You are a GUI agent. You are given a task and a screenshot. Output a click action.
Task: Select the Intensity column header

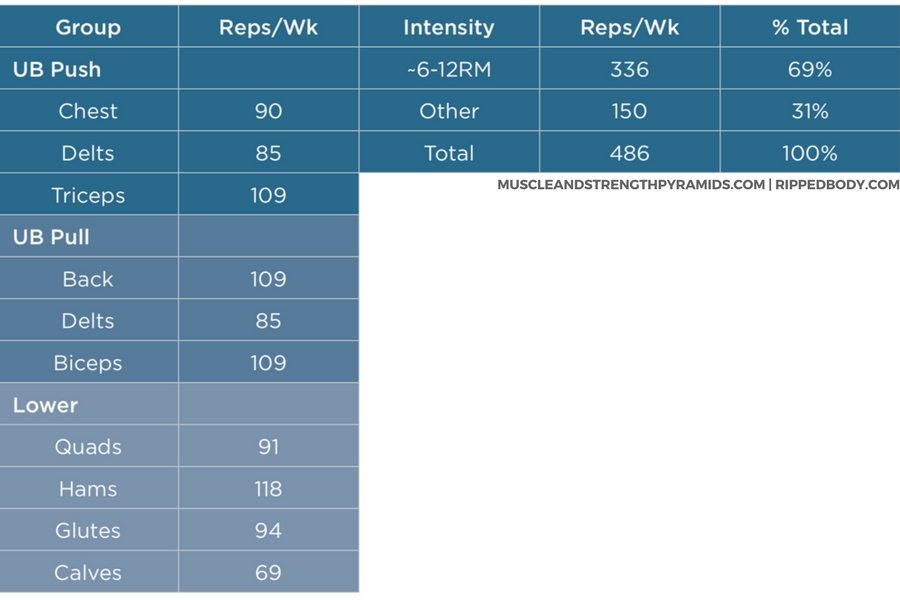448,27
